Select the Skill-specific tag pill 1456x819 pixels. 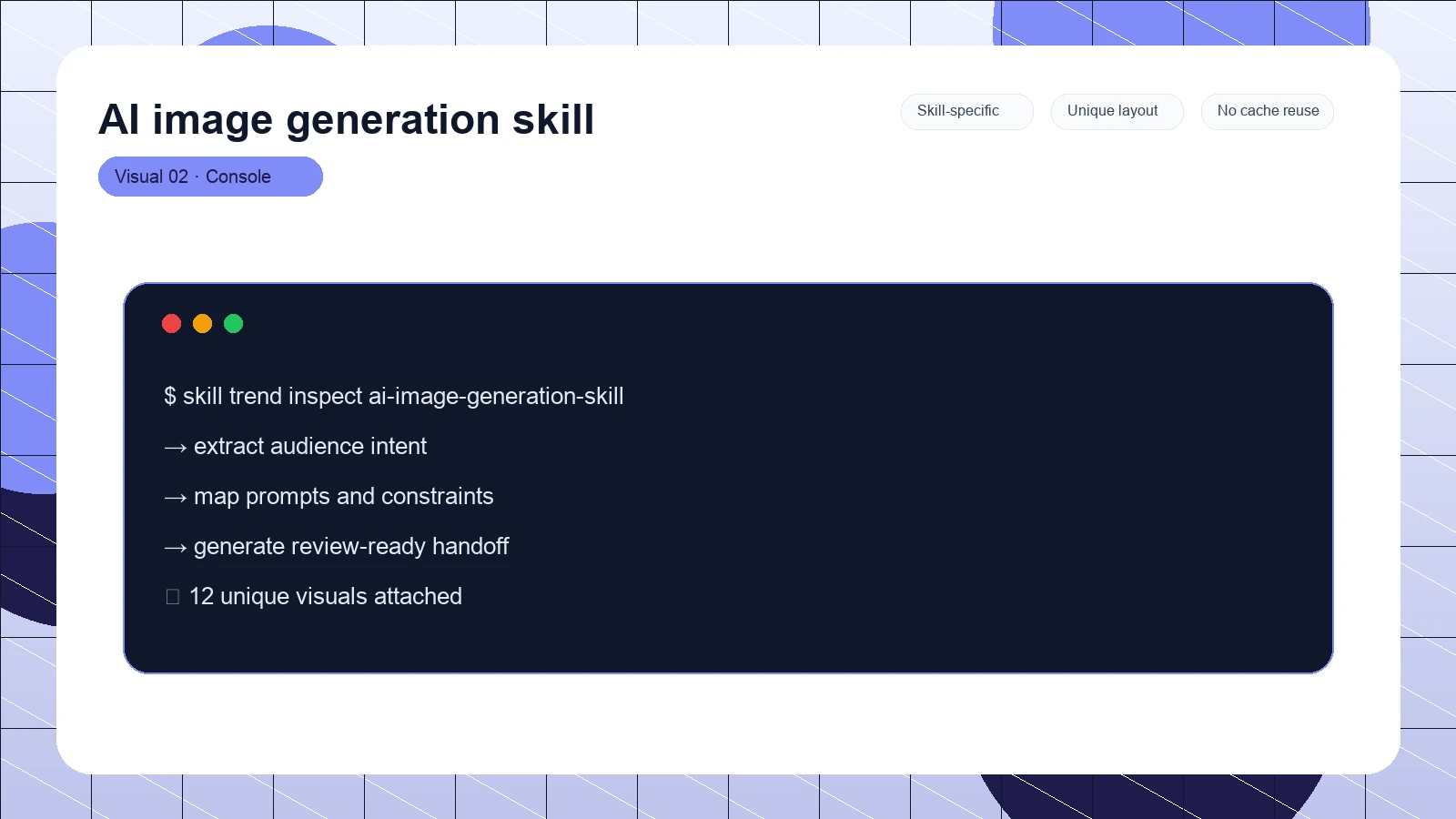pos(967,111)
